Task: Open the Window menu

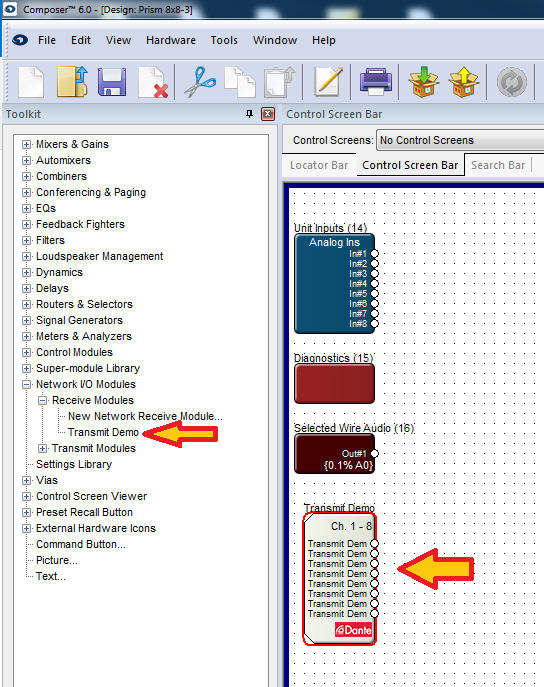Action: coord(275,40)
